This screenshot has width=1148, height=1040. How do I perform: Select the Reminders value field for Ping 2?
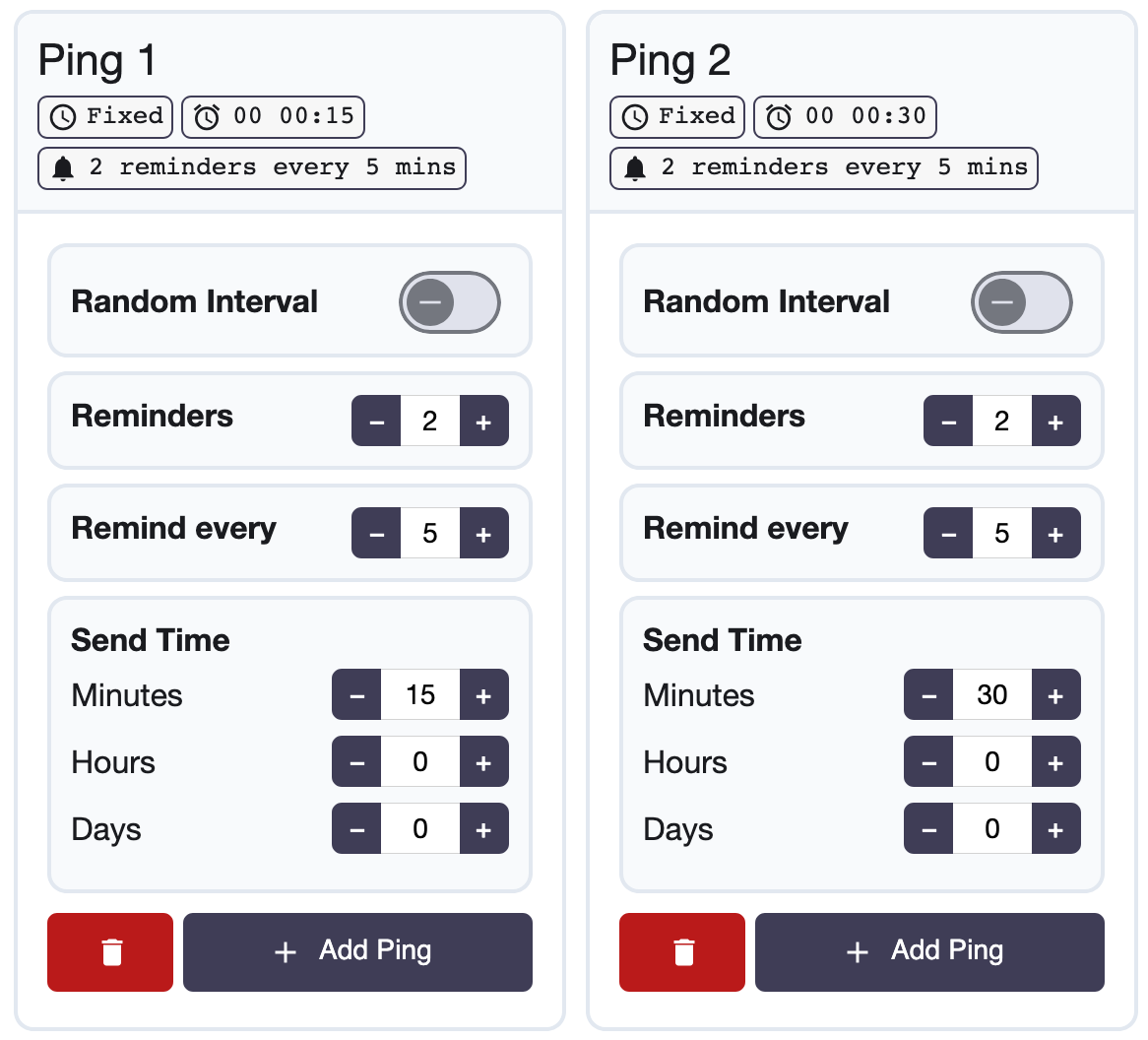click(x=1002, y=421)
